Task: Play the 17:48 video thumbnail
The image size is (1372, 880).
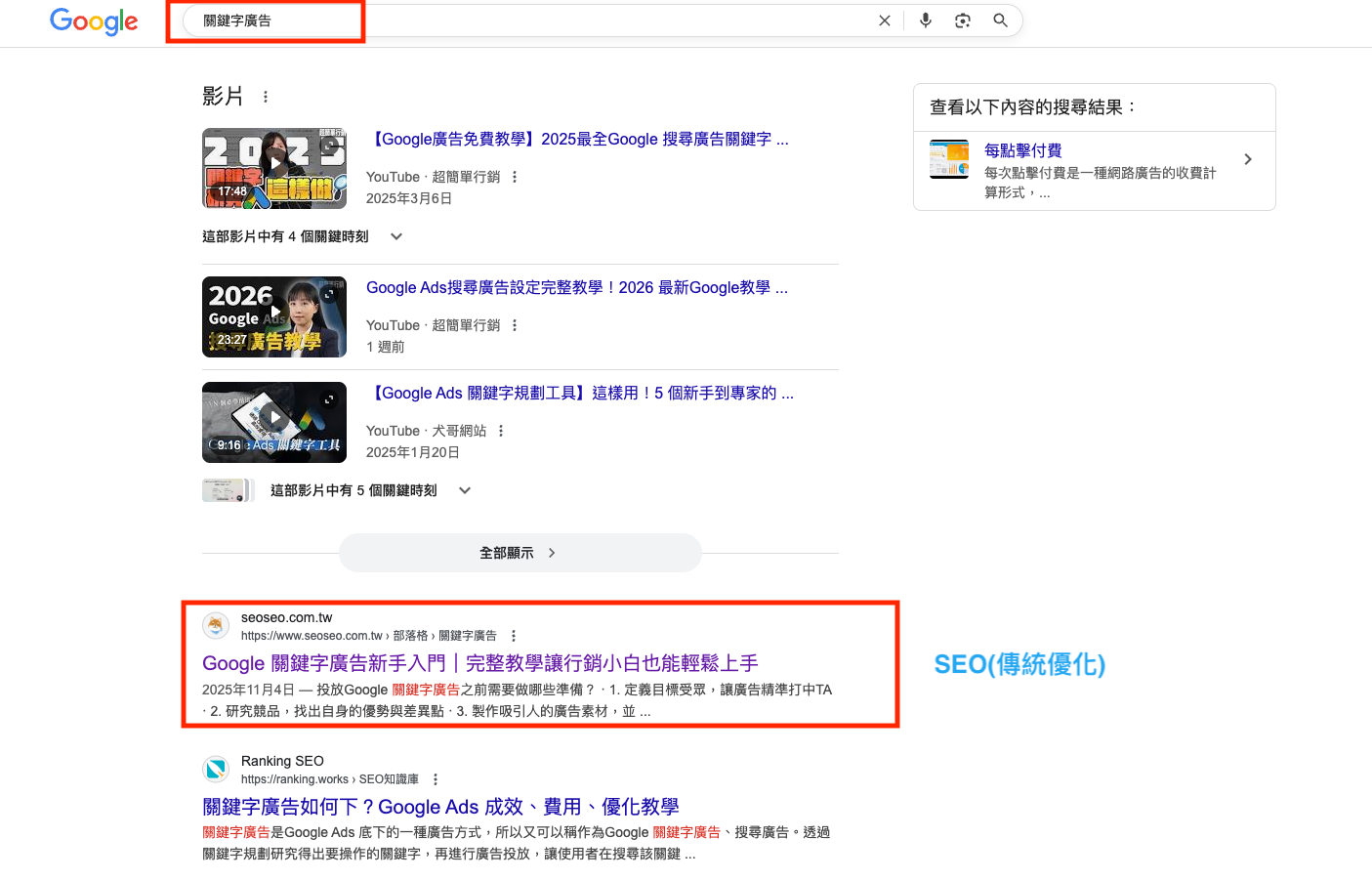Action: [274, 168]
